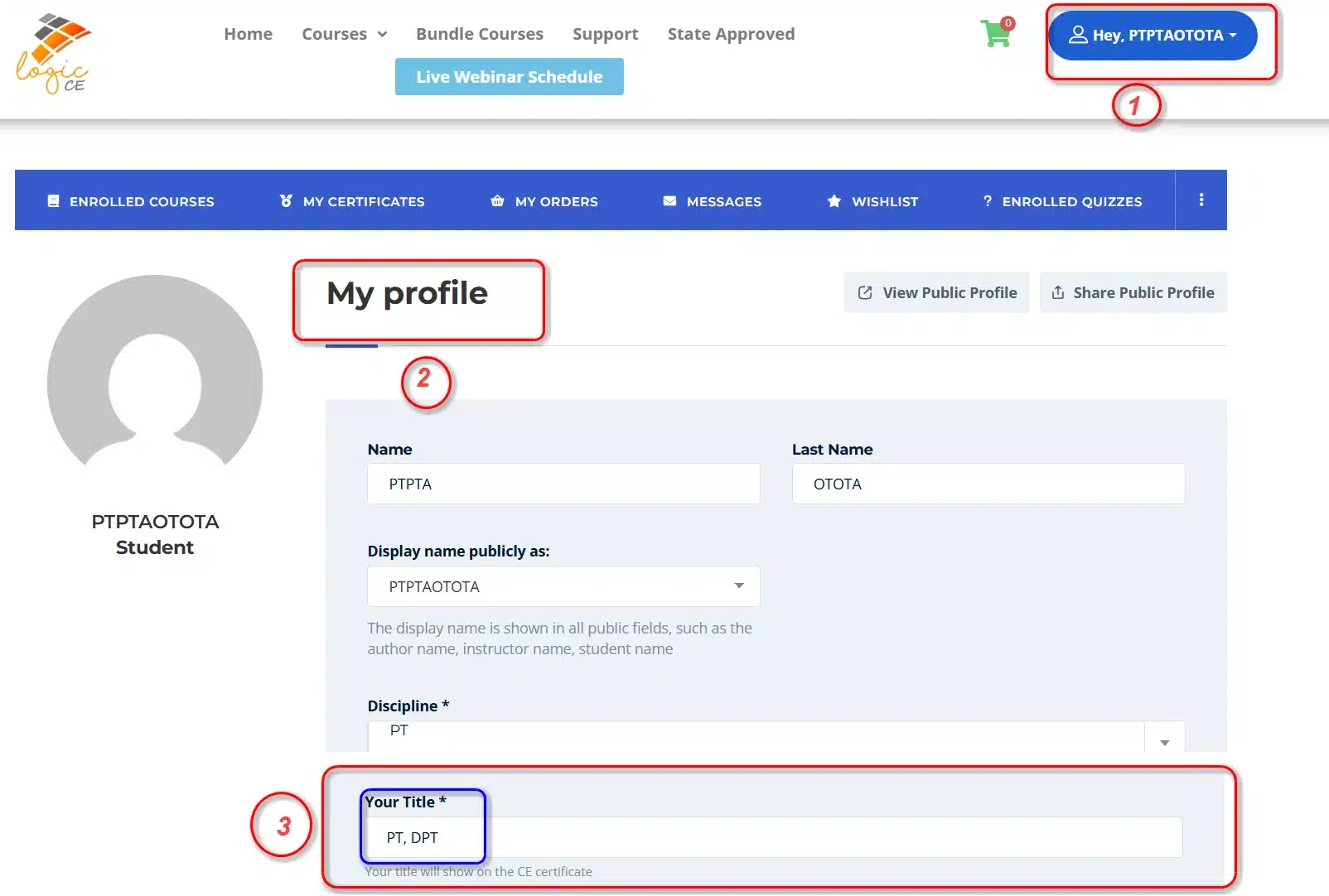The height and width of the screenshot is (896, 1329).
Task: Click Share Public Profile button
Action: tap(1133, 292)
